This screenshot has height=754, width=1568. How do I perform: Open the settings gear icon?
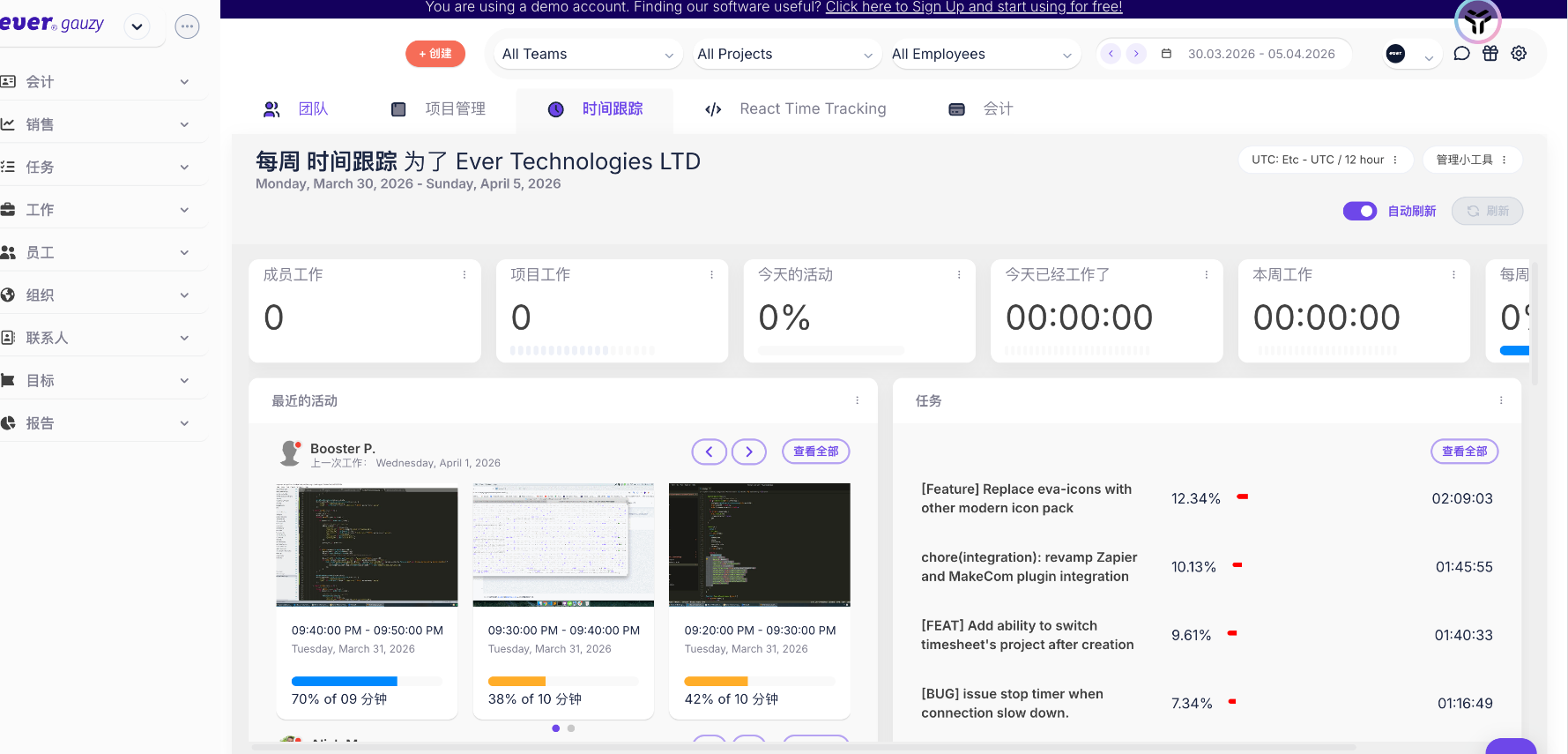1519,54
